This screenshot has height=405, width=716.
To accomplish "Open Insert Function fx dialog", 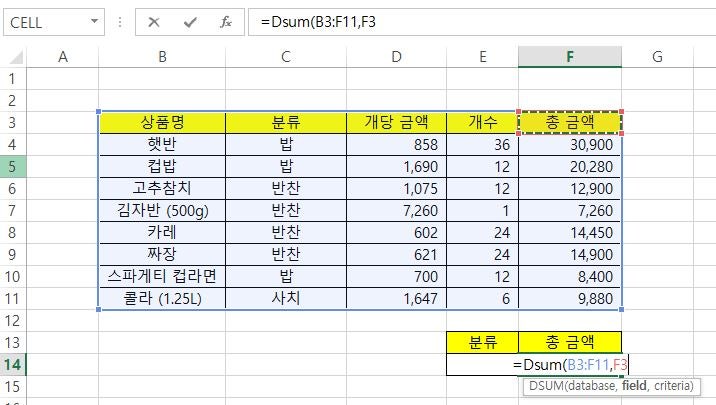I will tap(226, 22).
